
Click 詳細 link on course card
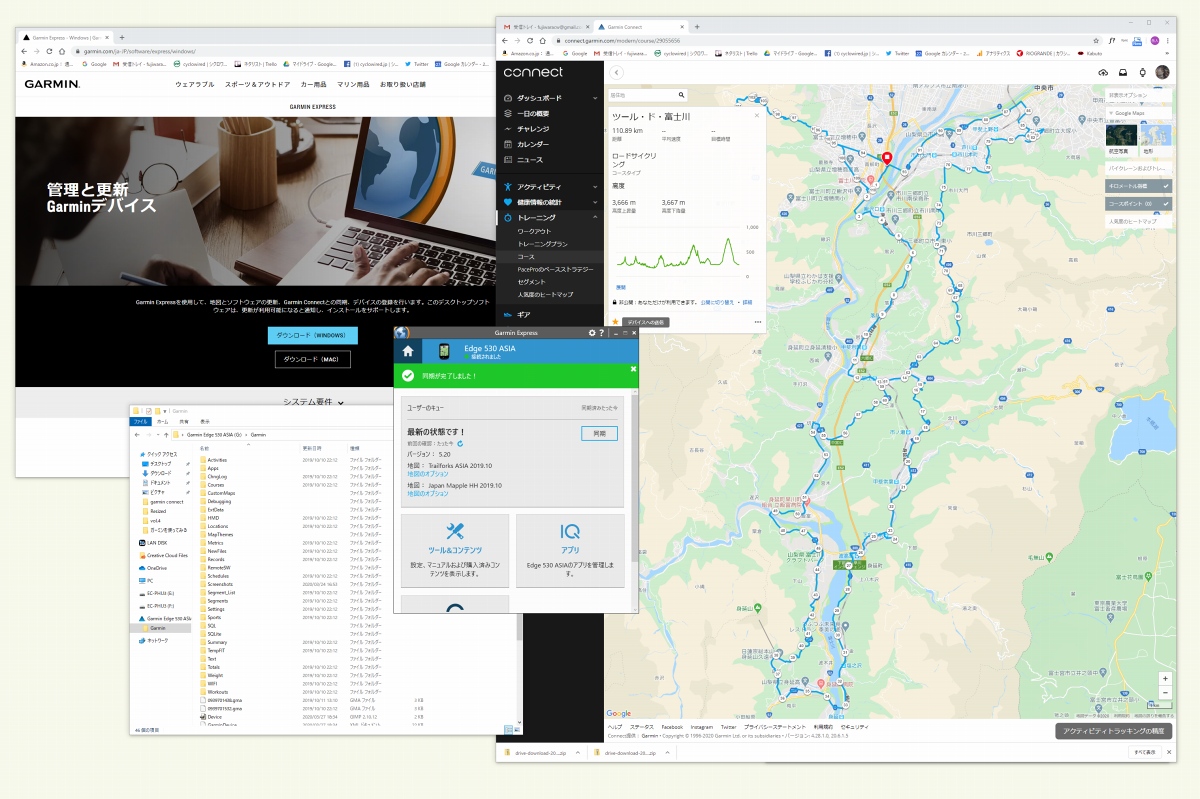pos(747,301)
